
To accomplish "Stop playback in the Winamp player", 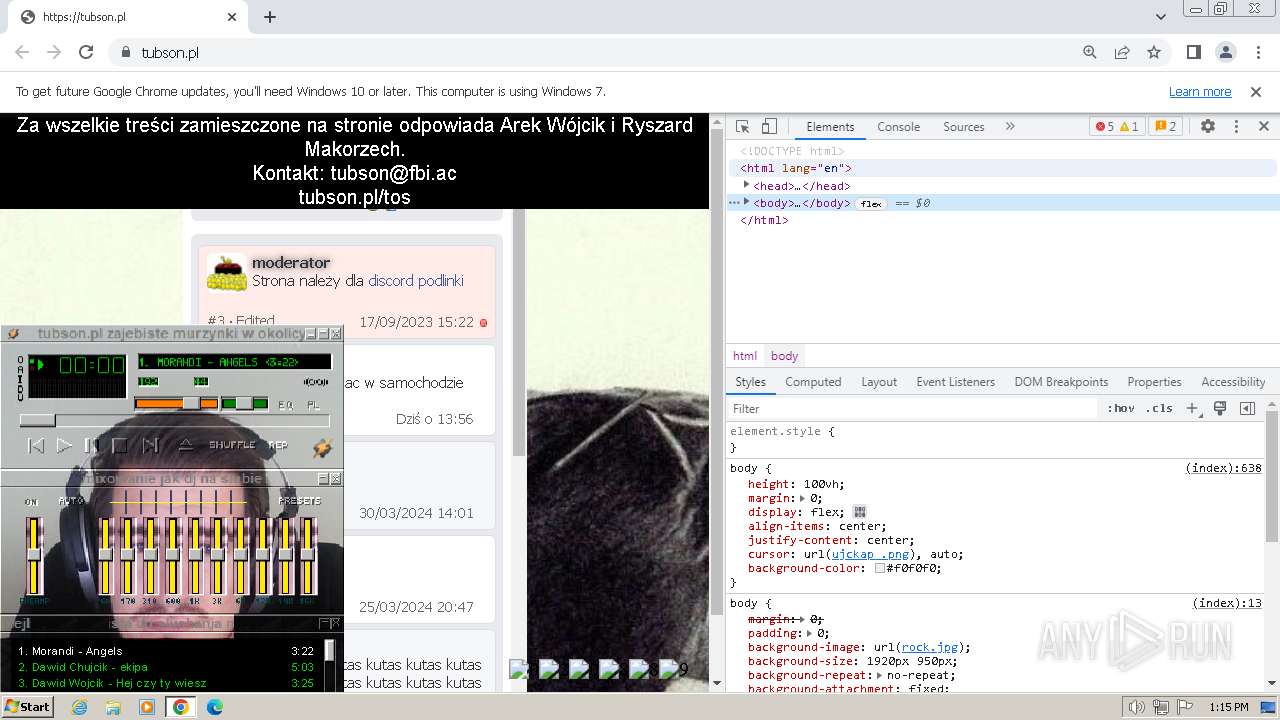I will [x=119, y=446].
